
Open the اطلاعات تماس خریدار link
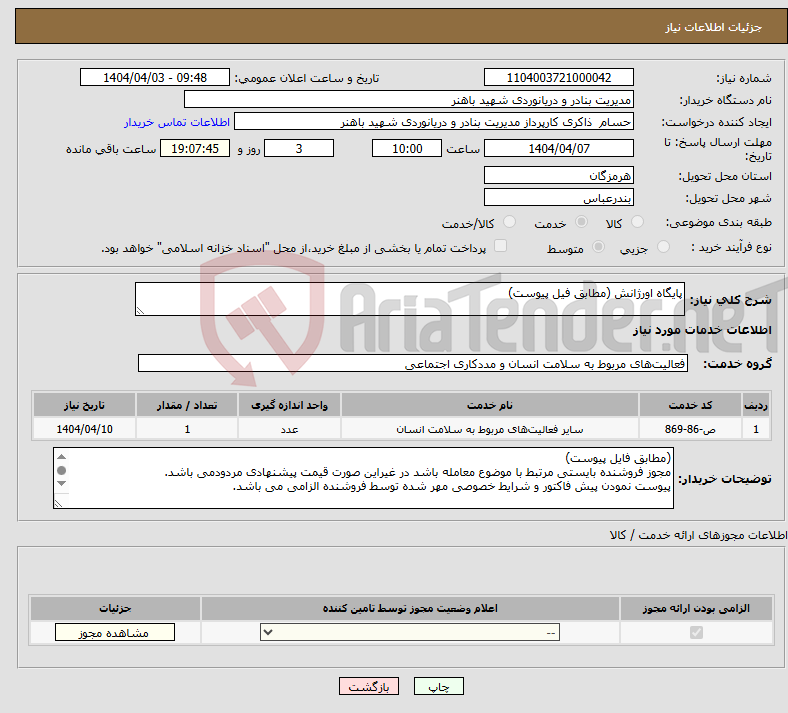[177, 122]
